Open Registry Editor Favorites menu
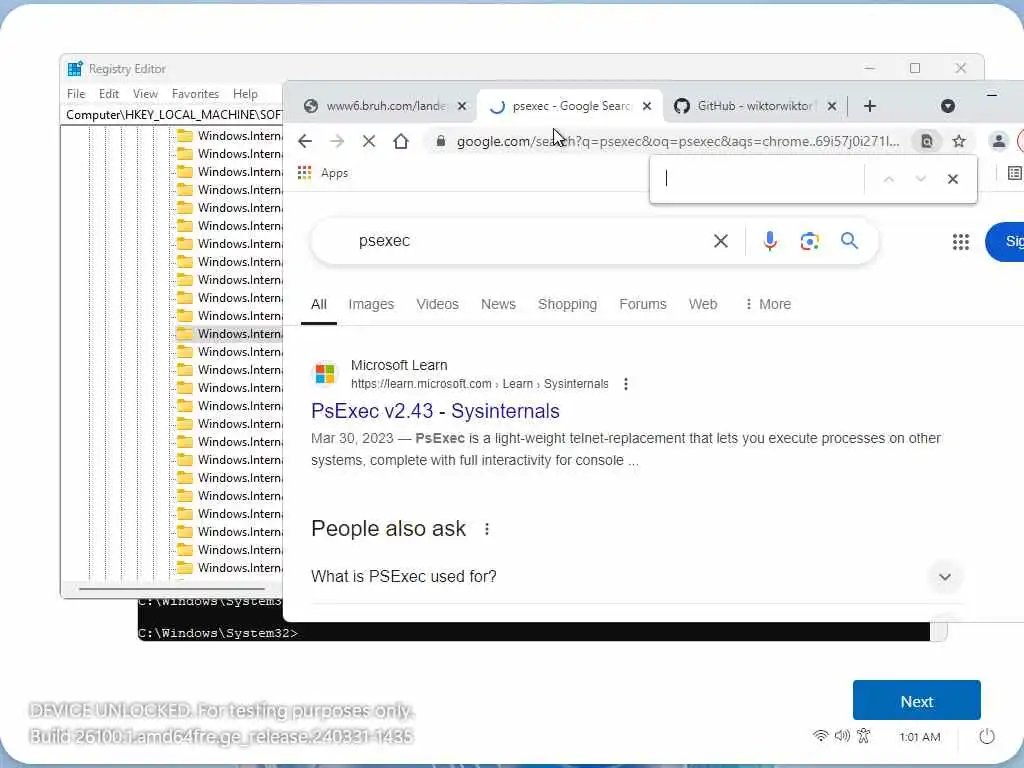 [195, 94]
